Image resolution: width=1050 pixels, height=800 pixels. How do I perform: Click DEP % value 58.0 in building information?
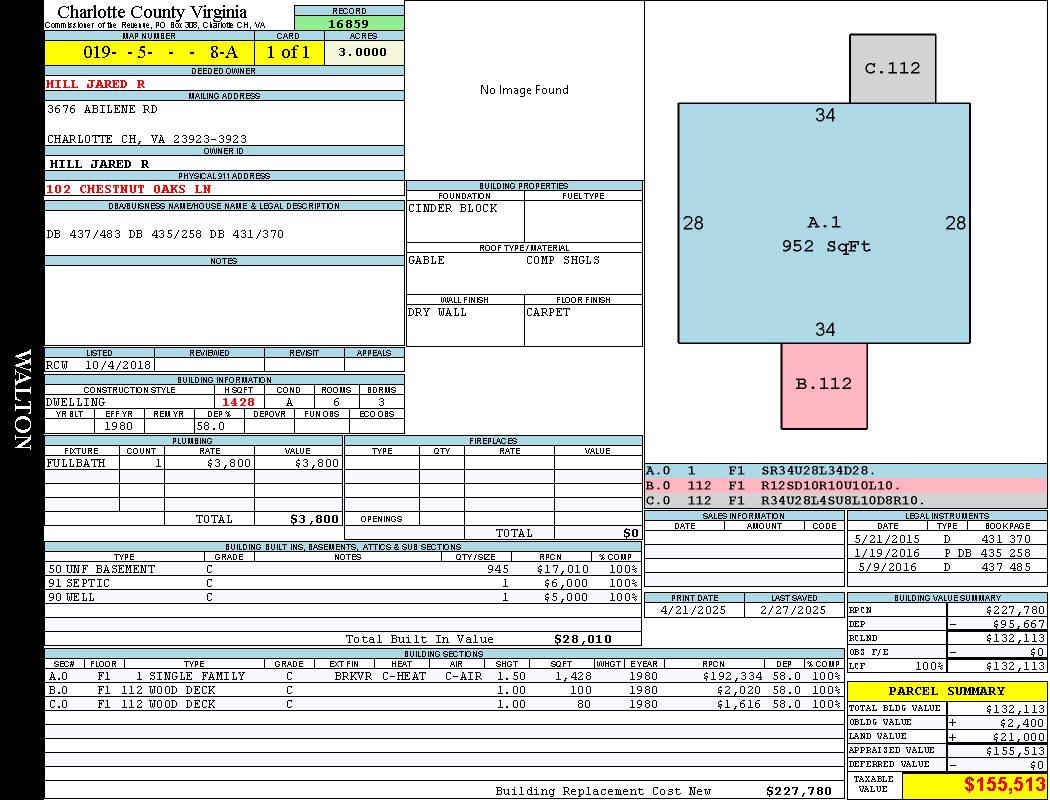pos(211,426)
